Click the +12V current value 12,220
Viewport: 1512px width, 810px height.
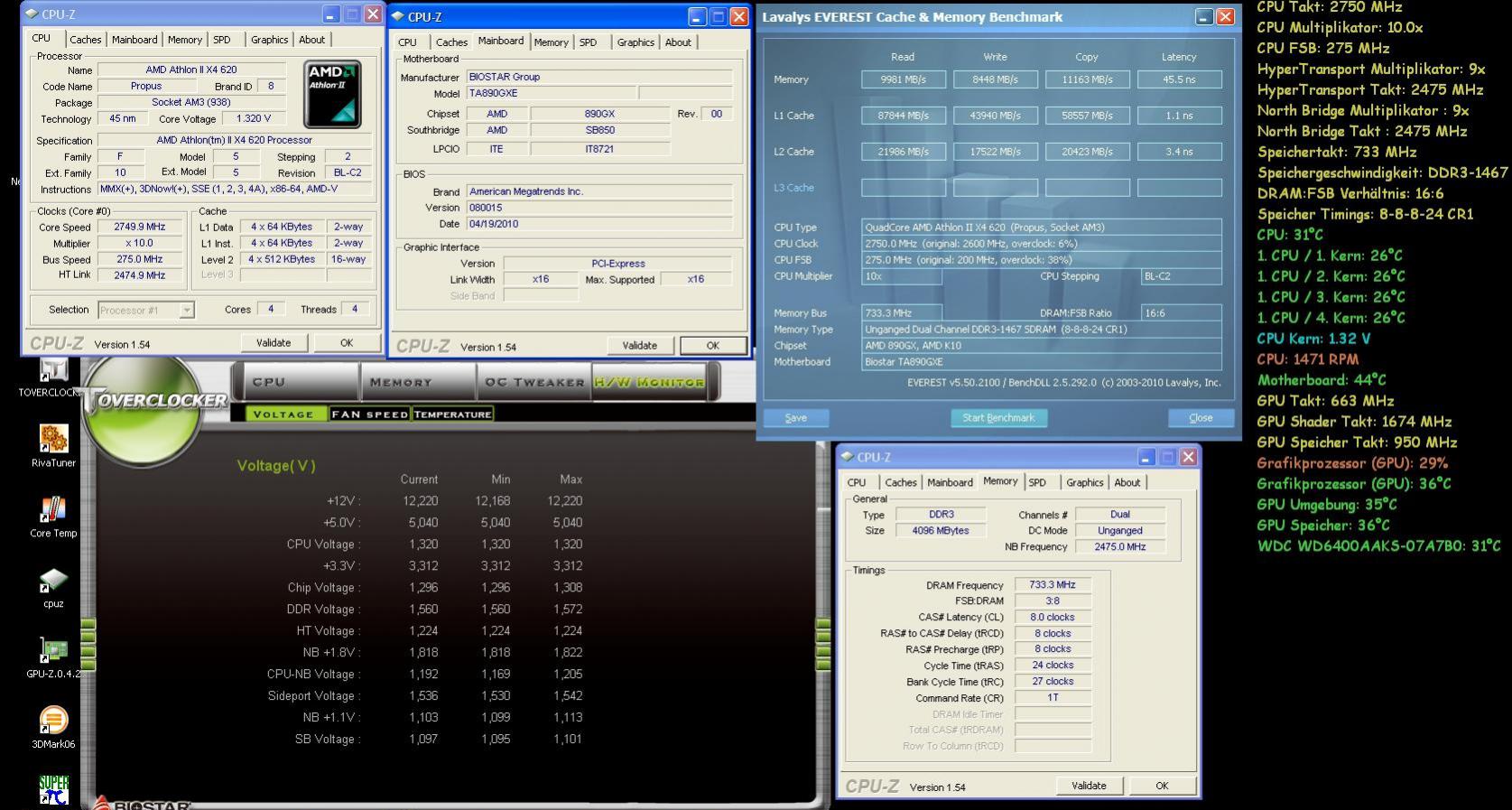[x=421, y=501]
